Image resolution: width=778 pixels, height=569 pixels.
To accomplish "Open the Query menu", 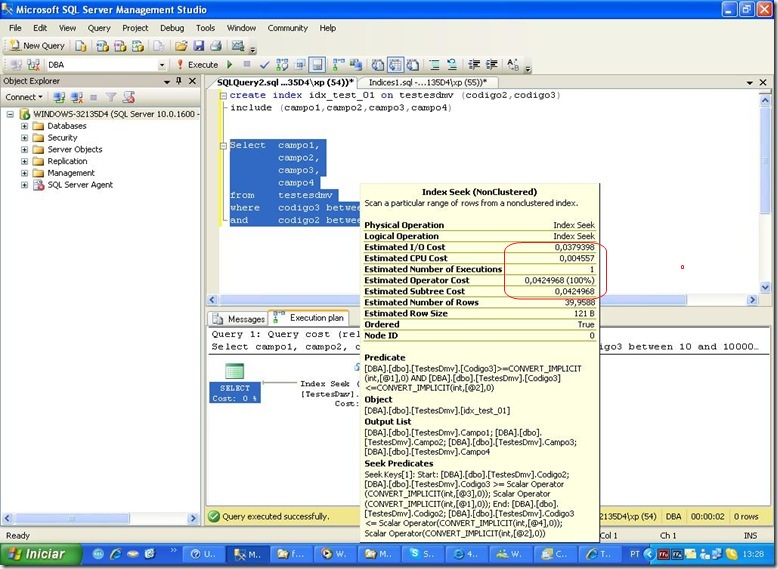I will pyautogui.click(x=98, y=28).
